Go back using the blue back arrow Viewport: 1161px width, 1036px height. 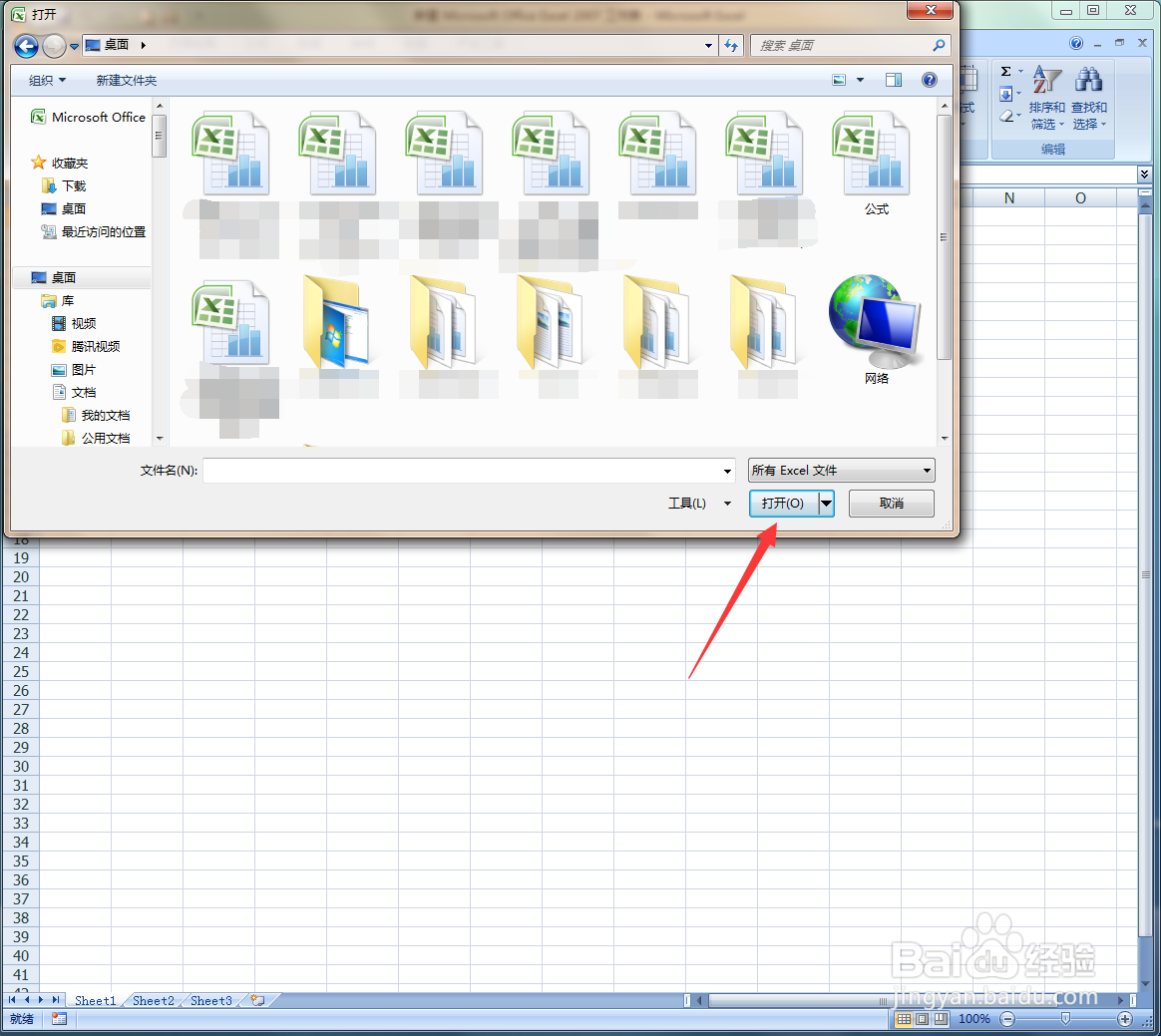26,46
